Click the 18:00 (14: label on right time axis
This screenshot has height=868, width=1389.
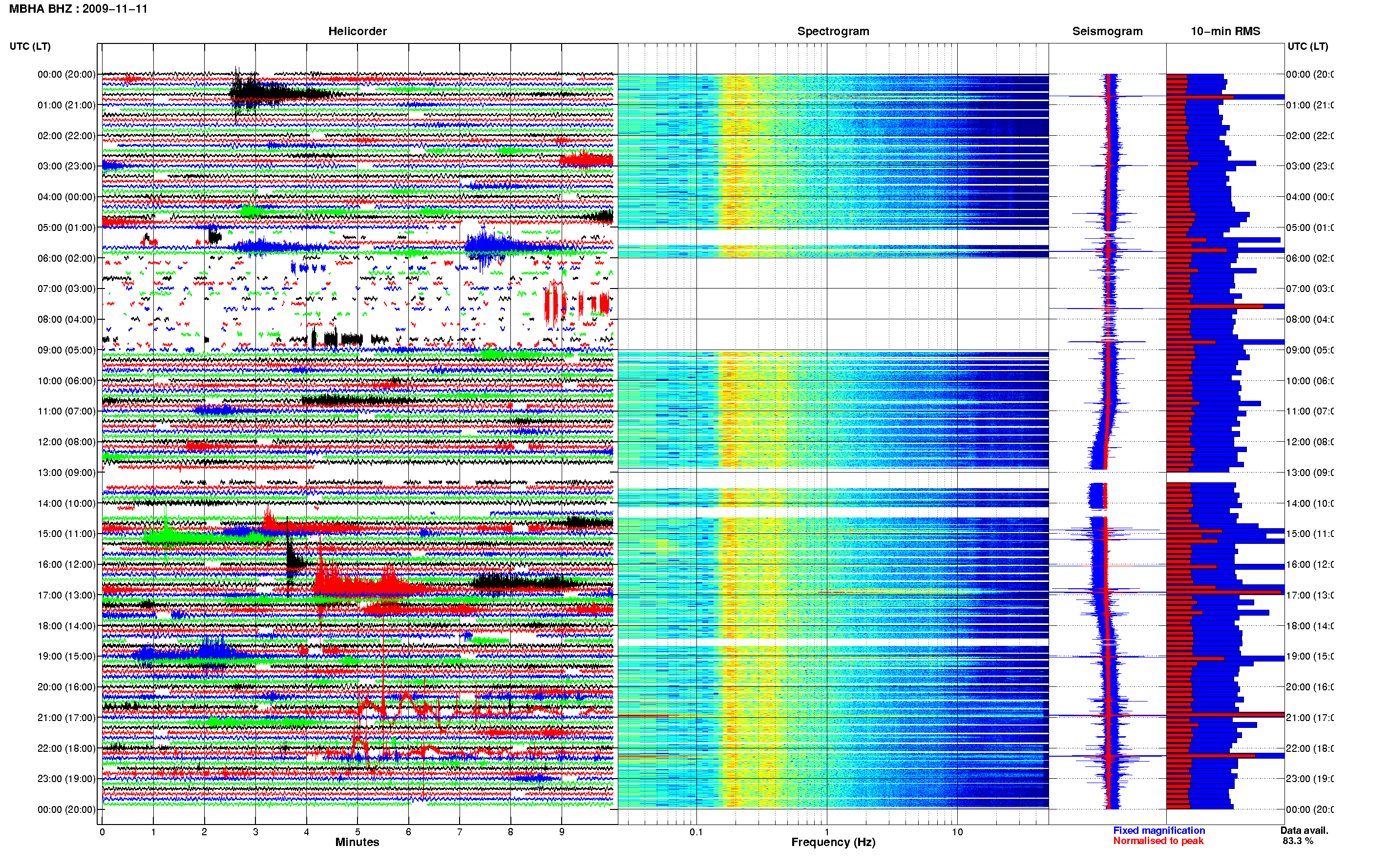point(1310,626)
